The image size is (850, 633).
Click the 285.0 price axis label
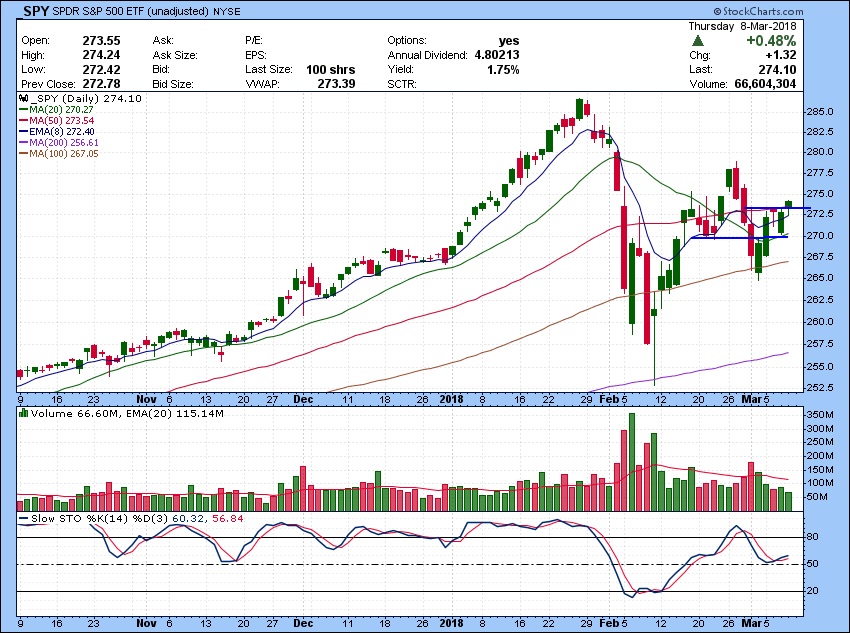click(x=822, y=112)
